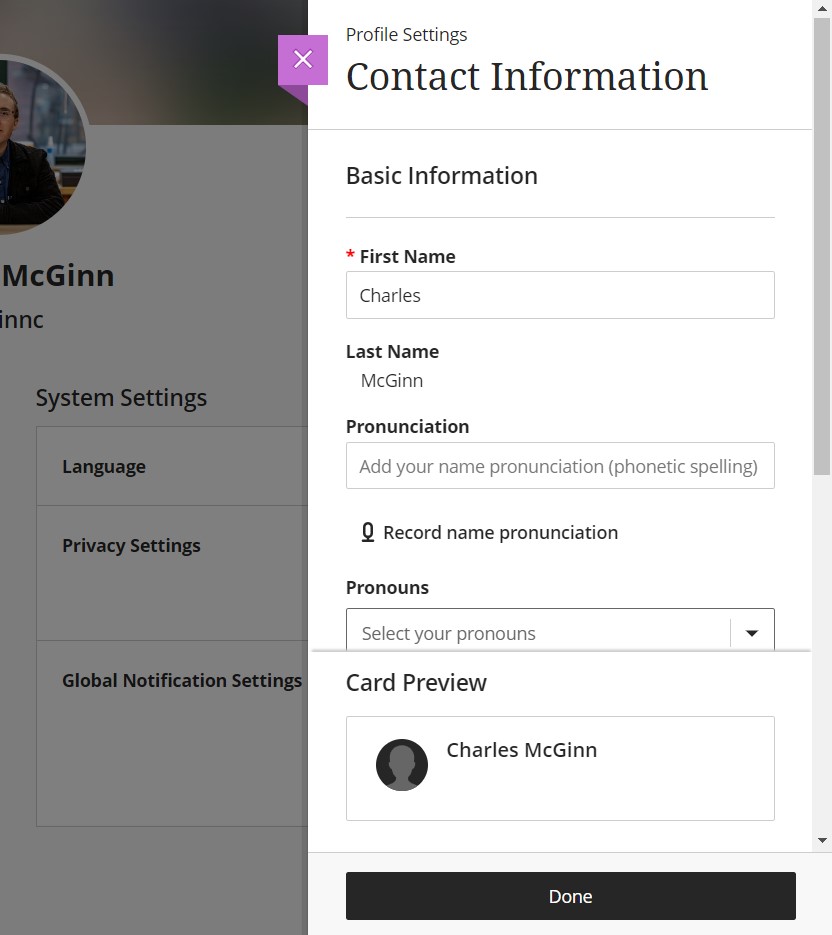Viewport: 832px width, 935px height.
Task: Click the microphone icon for name pronunciation
Action: pyautogui.click(x=368, y=532)
